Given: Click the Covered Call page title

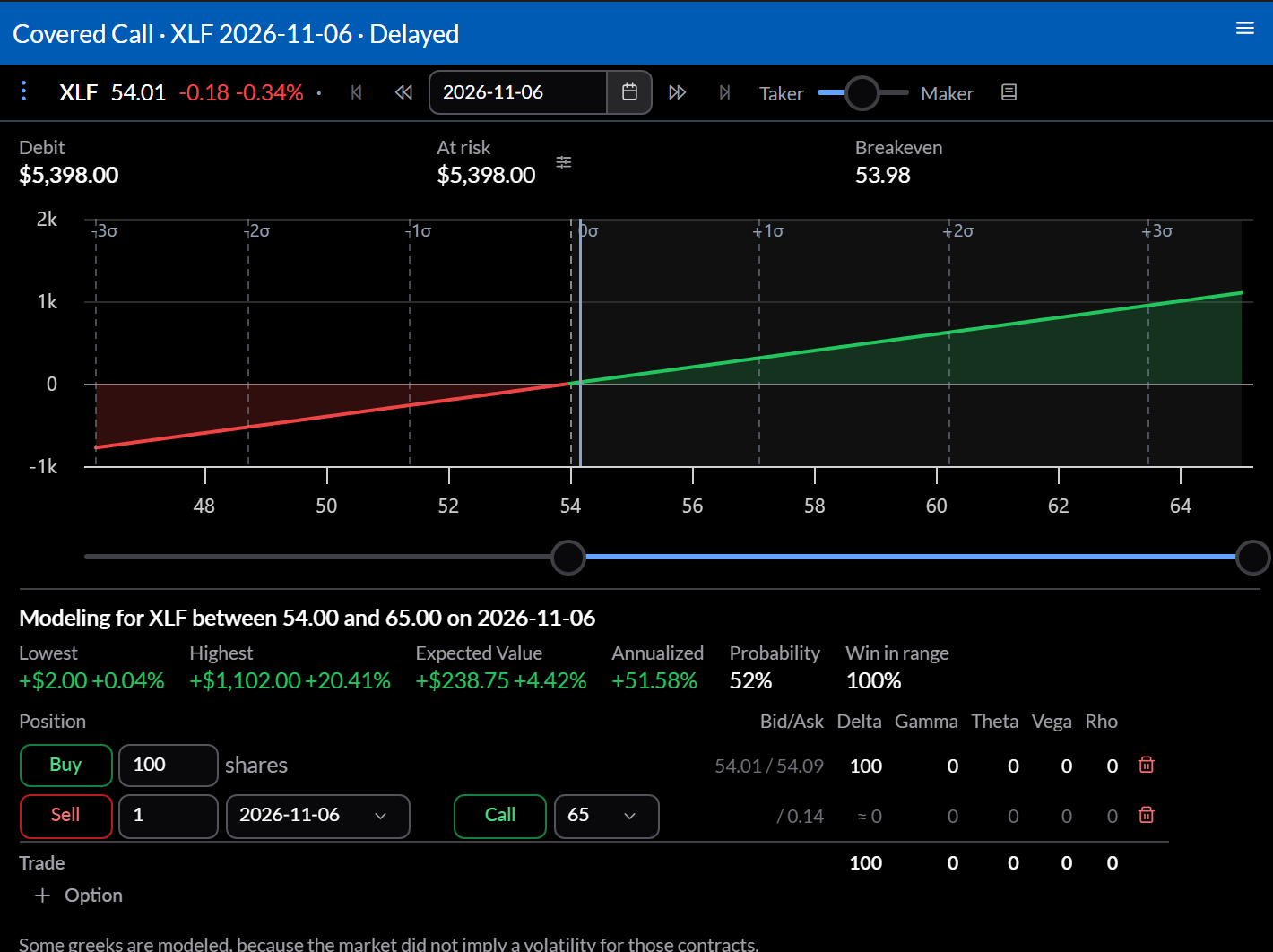Looking at the screenshot, I should click(236, 34).
